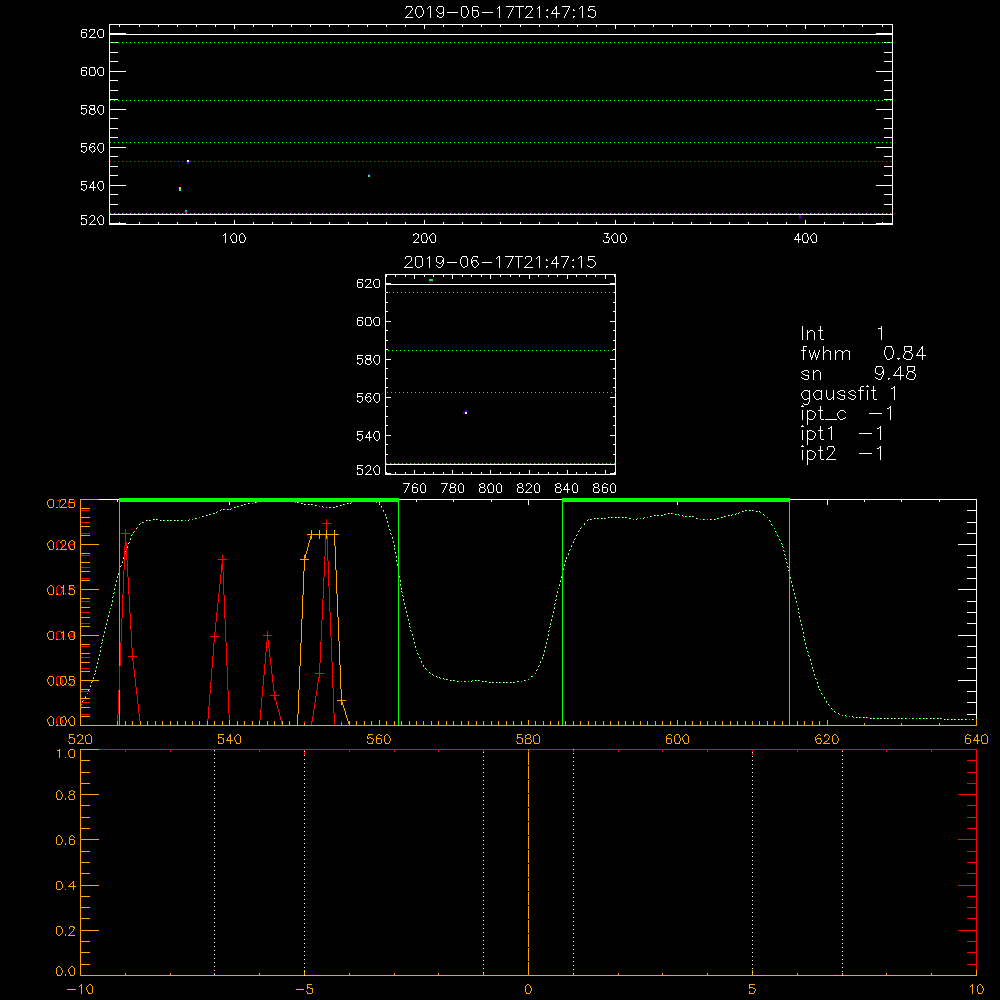Click the x-axis label 200 in the top plot
The width and height of the screenshot is (1000, 1000).
pos(424,239)
